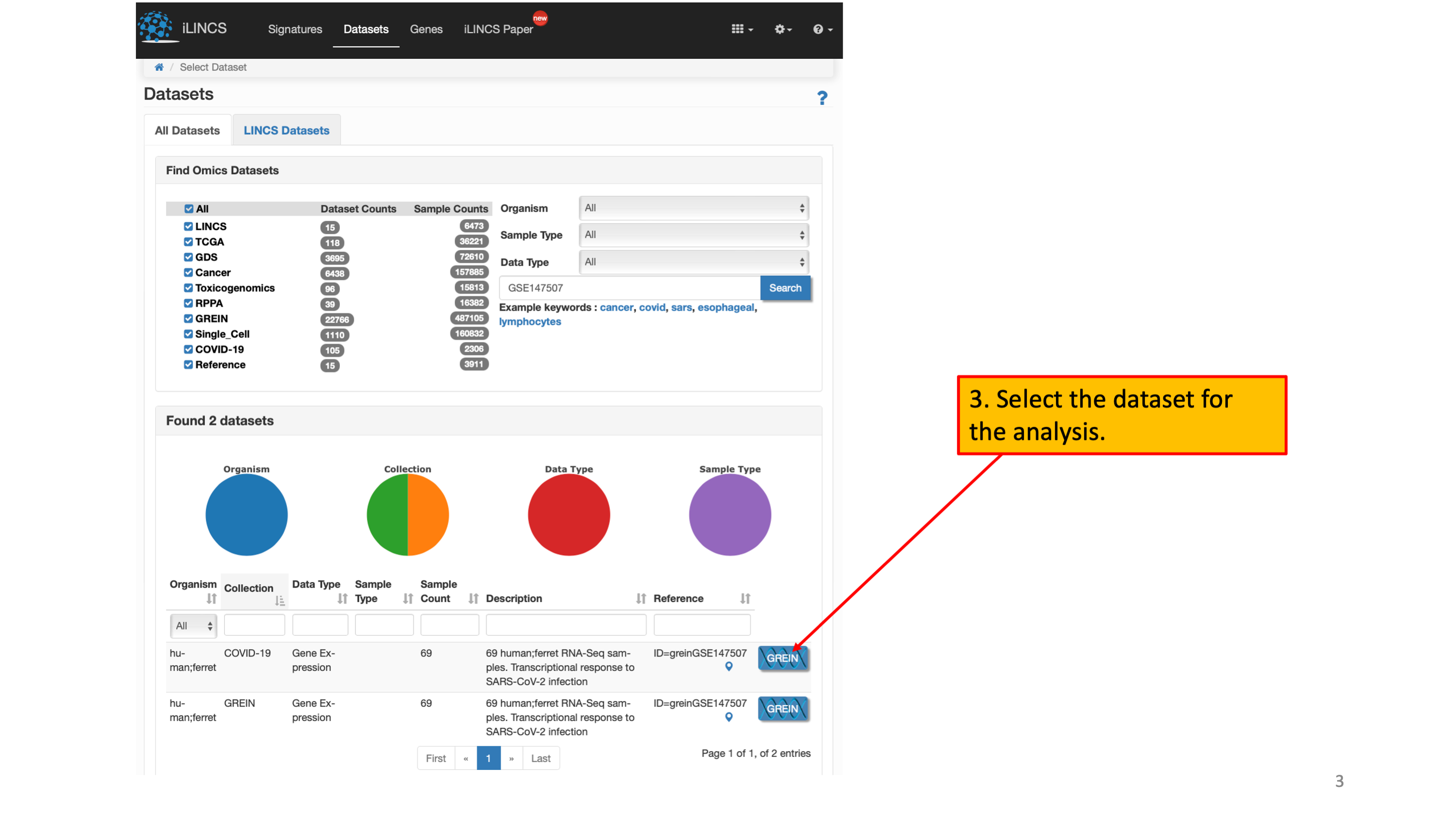Click the blue Organism pie chart

point(247,514)
